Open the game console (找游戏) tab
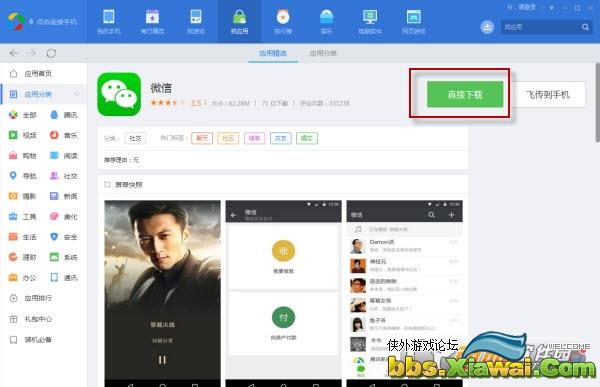Screen dimensions: 600x387 [x=196, y=22]
